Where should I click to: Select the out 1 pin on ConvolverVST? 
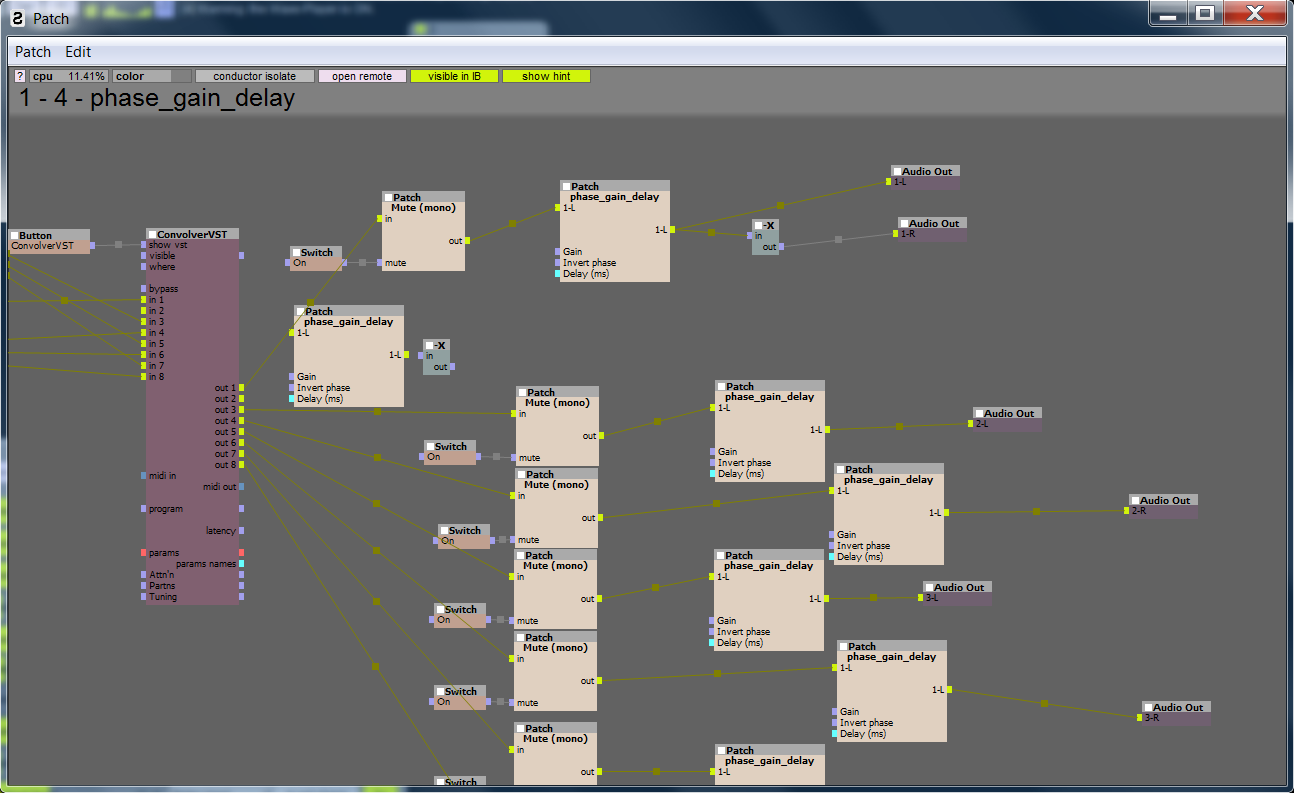coord(242,388)
